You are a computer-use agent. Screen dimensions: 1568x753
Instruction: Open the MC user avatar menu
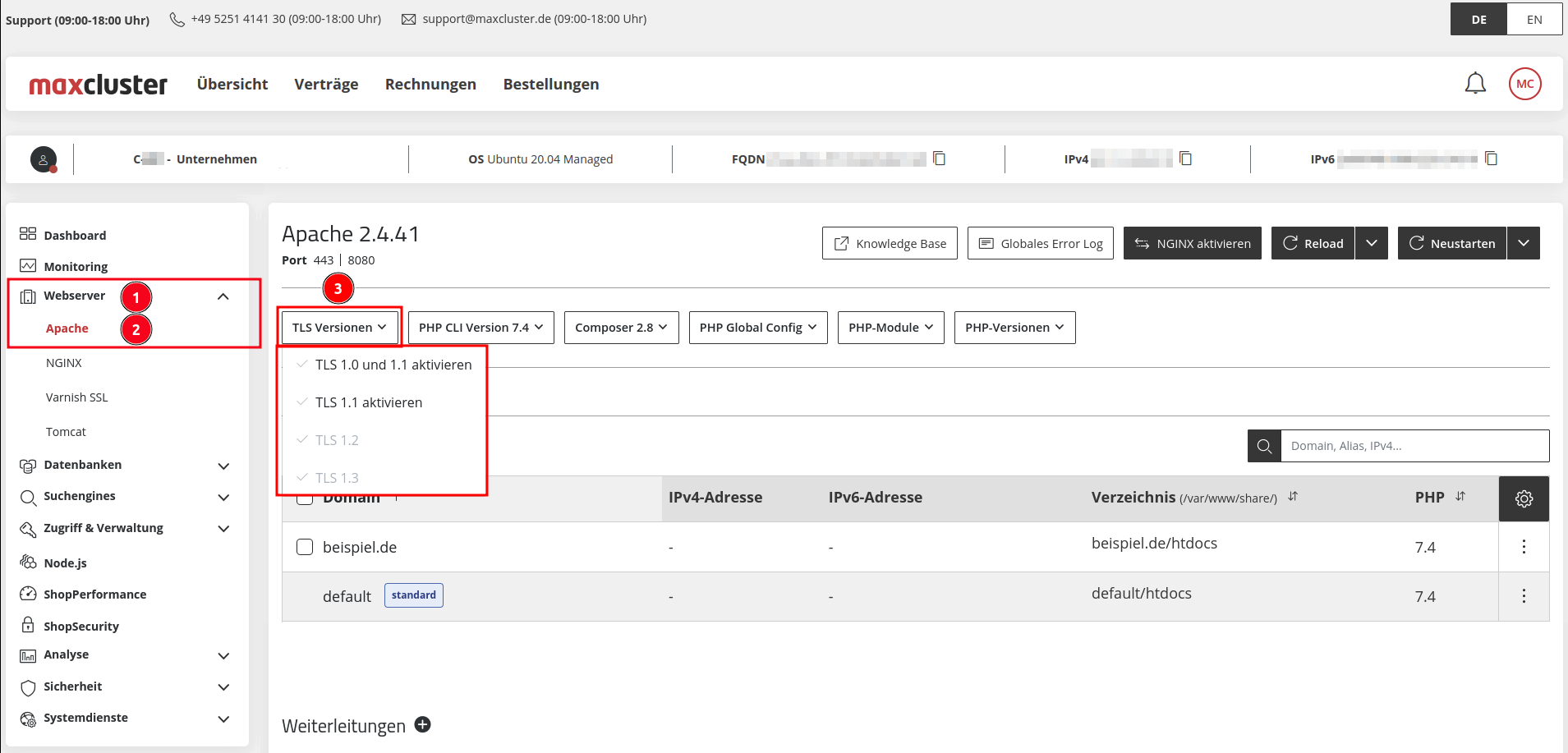pos(1524,84)
